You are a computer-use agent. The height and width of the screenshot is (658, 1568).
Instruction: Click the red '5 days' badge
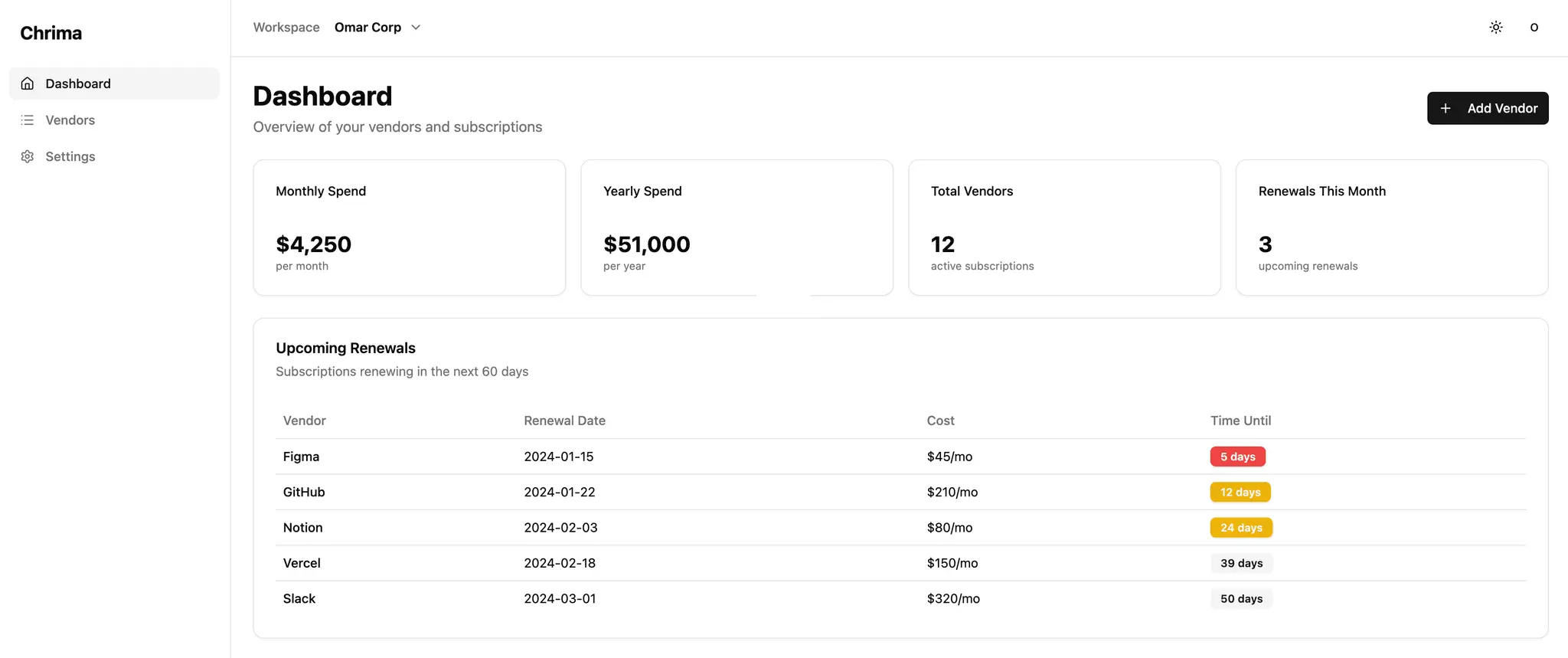point(1238,457)
